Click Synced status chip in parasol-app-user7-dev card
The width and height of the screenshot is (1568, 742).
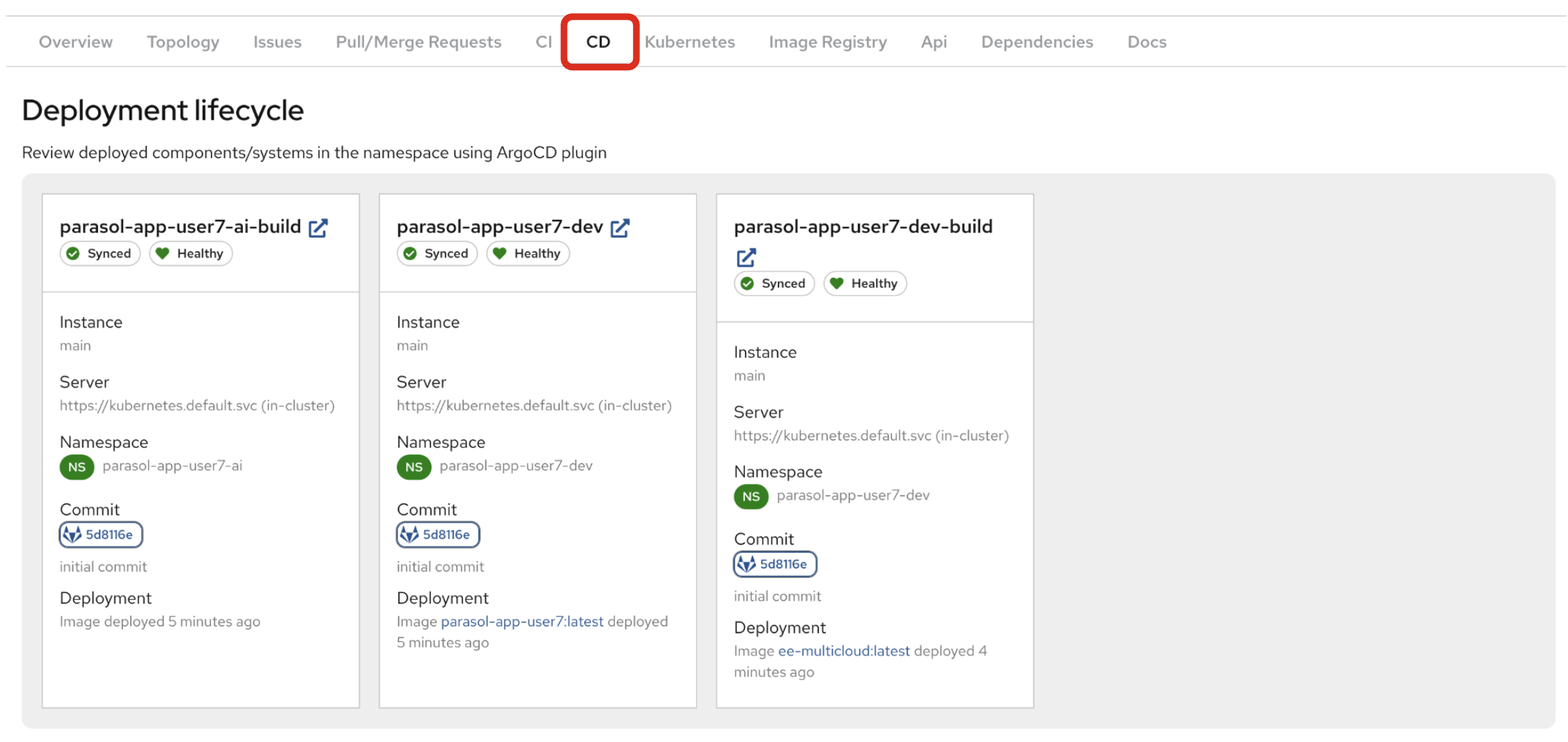pos(437,253)
